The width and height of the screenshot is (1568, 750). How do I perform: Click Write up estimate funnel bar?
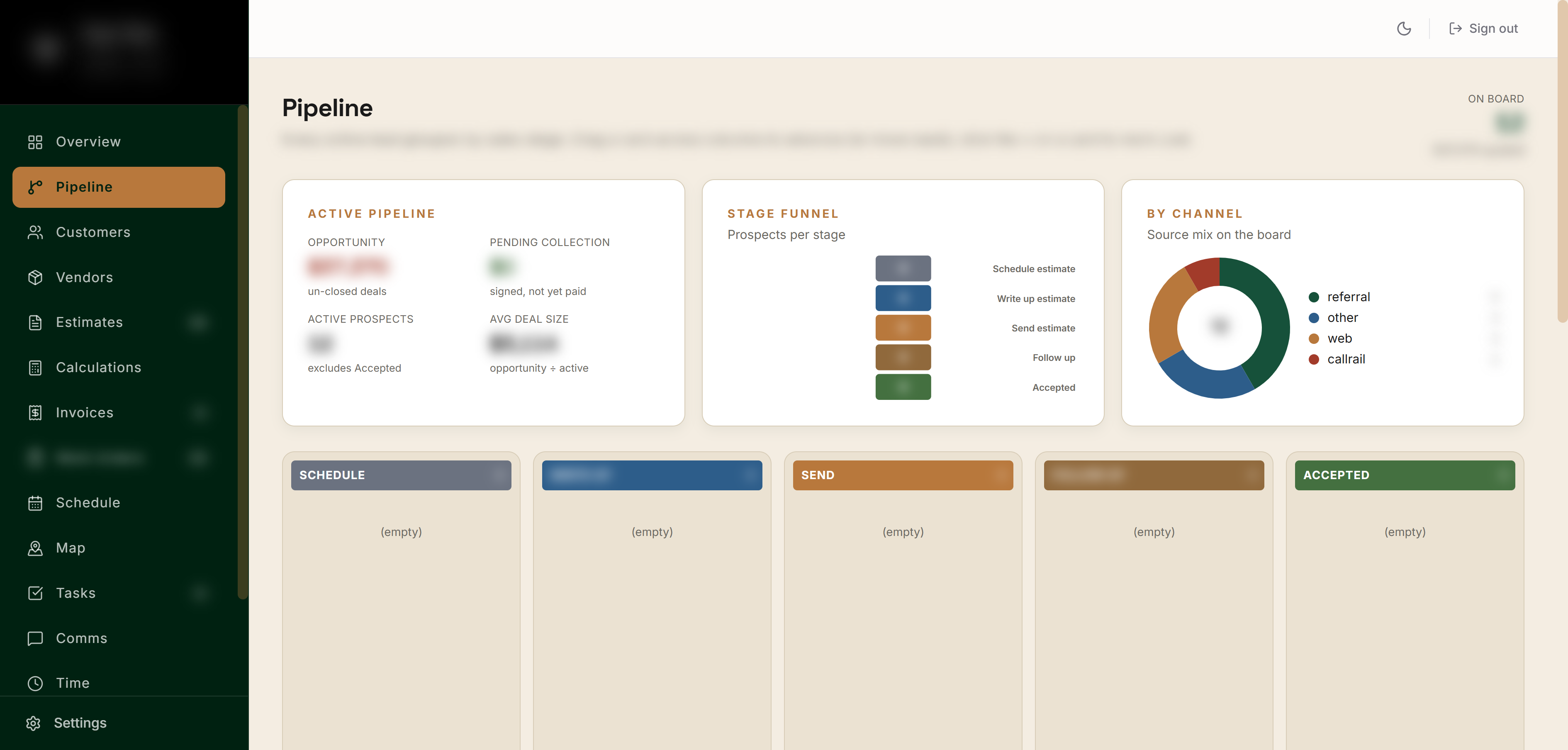tap(903, 298)
